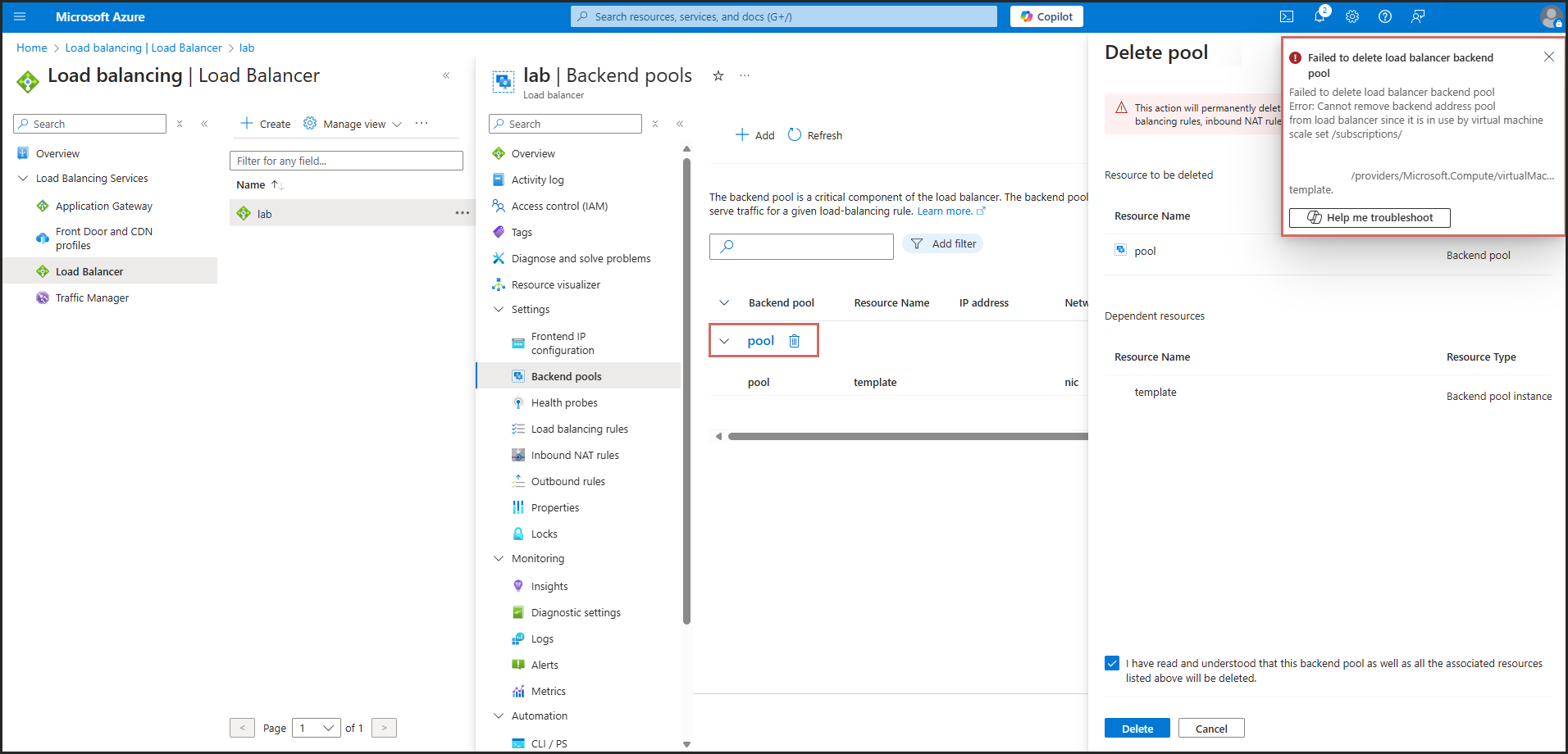This screenshot has height=754, width=1568.
Task: Click Help me troubleshoot
Action: (1370, 217)
